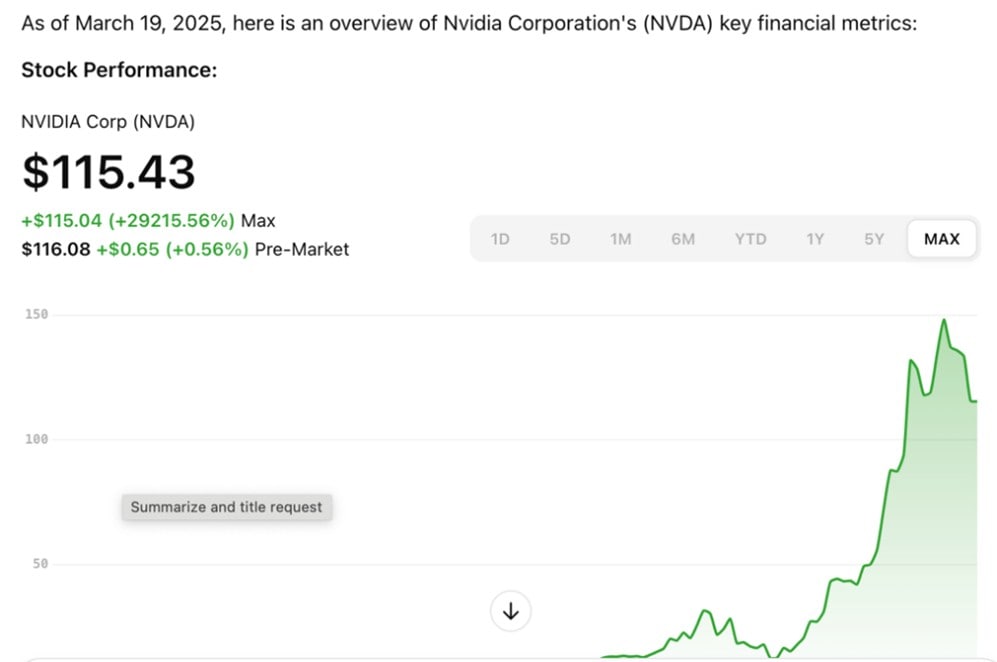Click the $115.43 stock price
997x662 pixels.
click(108, 172)
